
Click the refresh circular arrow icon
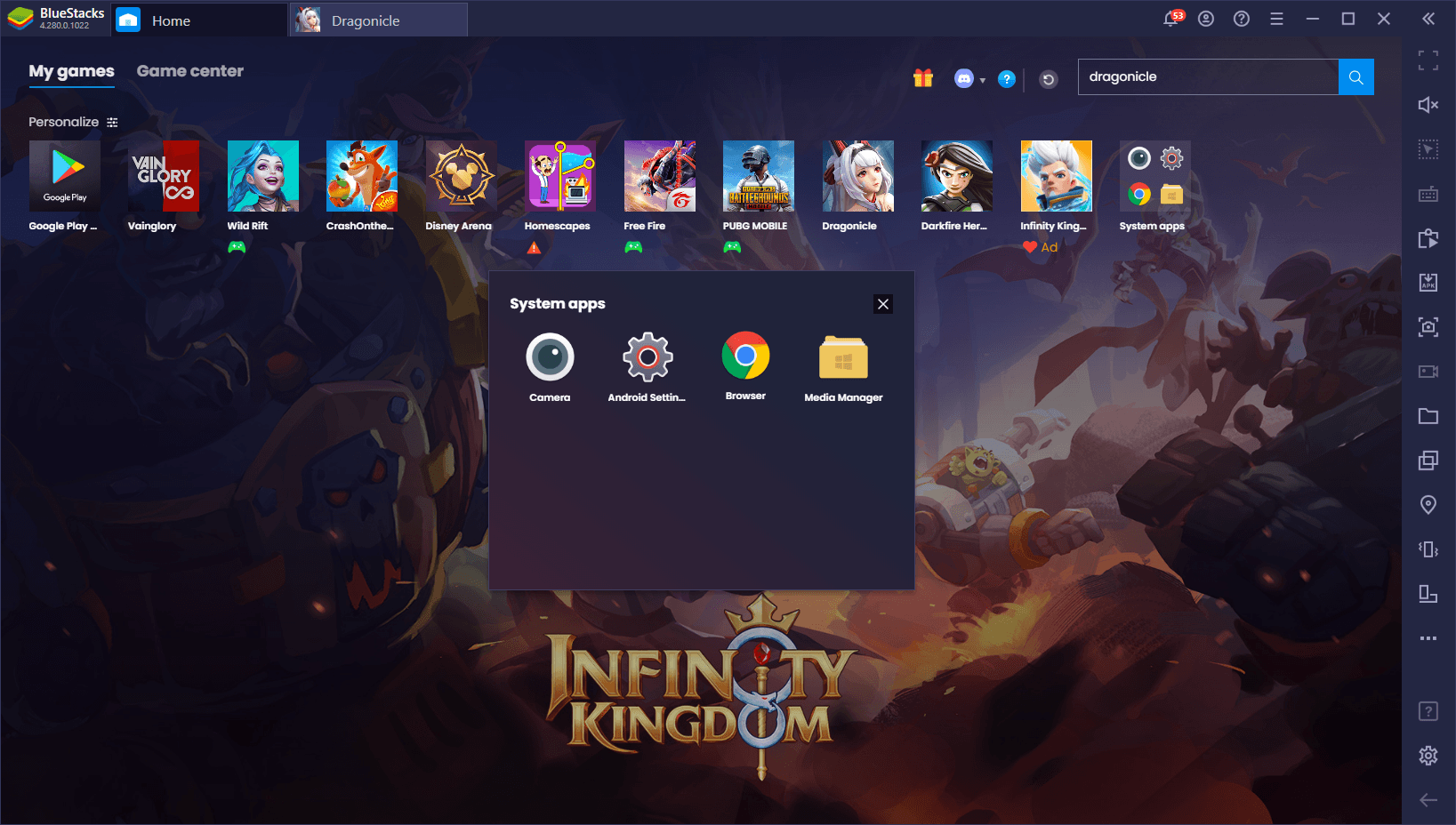(x=1049, y=80)
